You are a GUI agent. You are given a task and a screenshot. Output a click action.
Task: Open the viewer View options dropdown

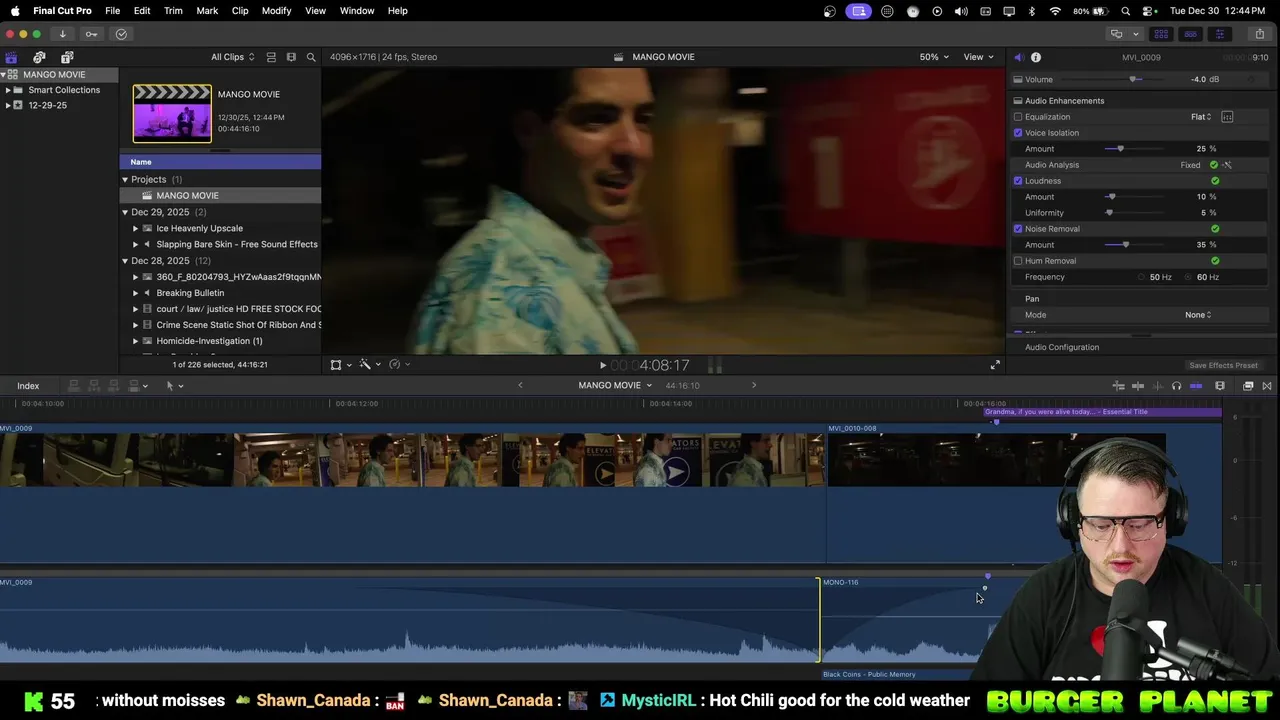click(x=979, y=57)
